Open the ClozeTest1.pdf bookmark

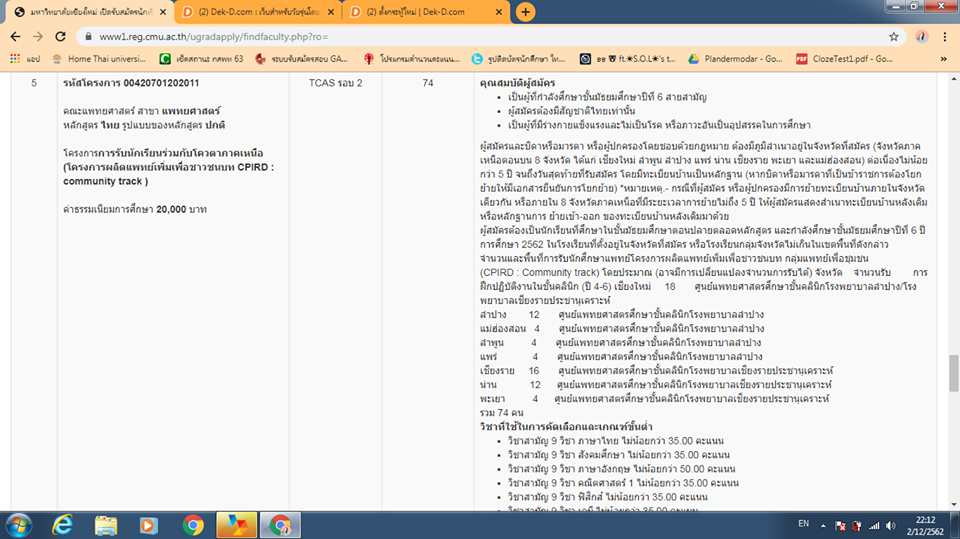point(844,59)
